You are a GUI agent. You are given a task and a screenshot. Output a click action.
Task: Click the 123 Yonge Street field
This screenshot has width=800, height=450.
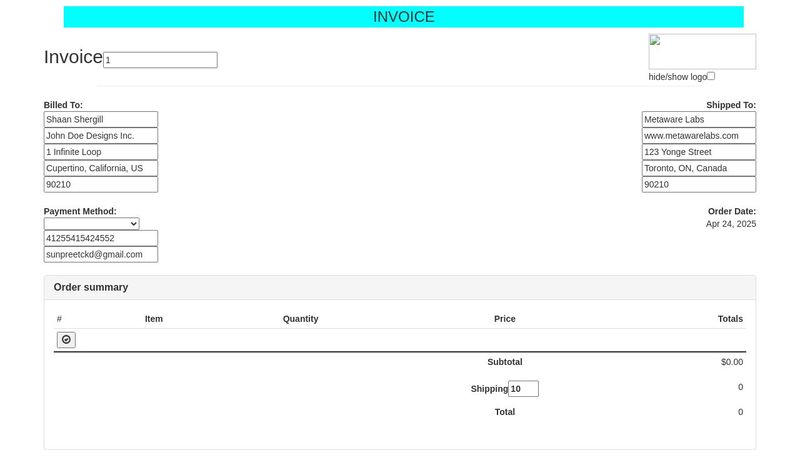(699, 152)
